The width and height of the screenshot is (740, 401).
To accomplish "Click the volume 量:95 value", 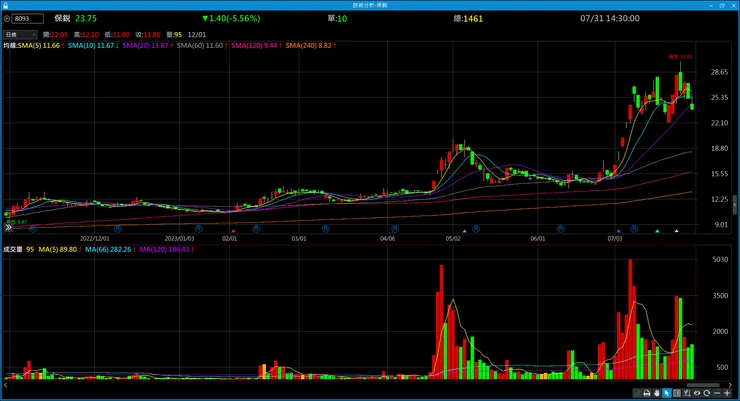I will click(174, 34).
